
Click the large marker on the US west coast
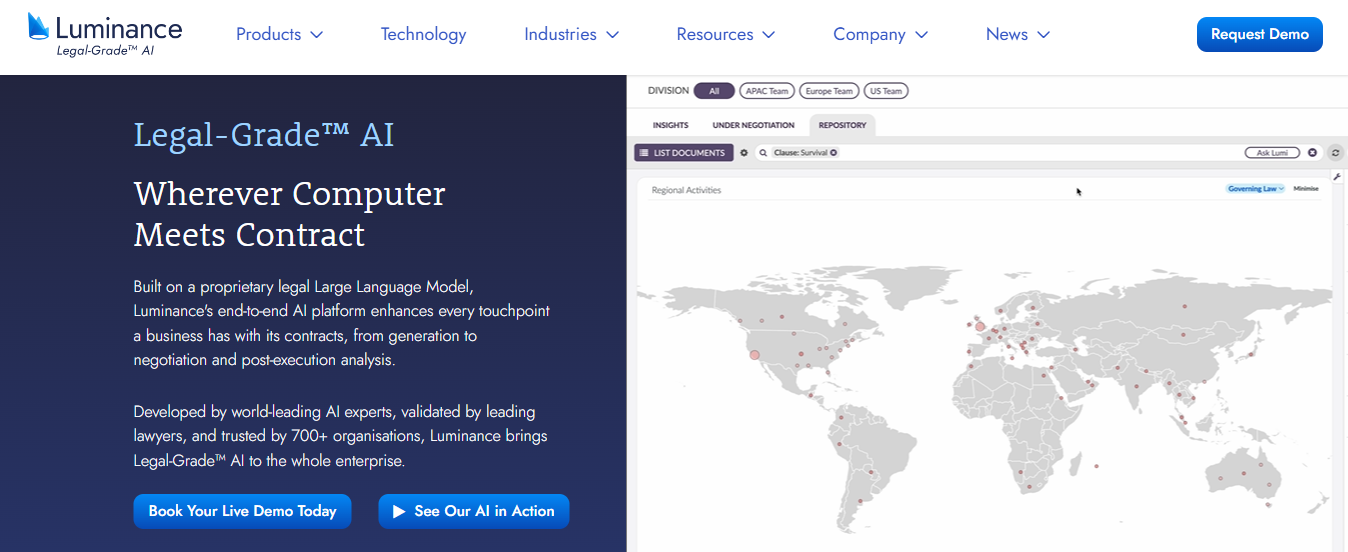(x=755, y=354)
